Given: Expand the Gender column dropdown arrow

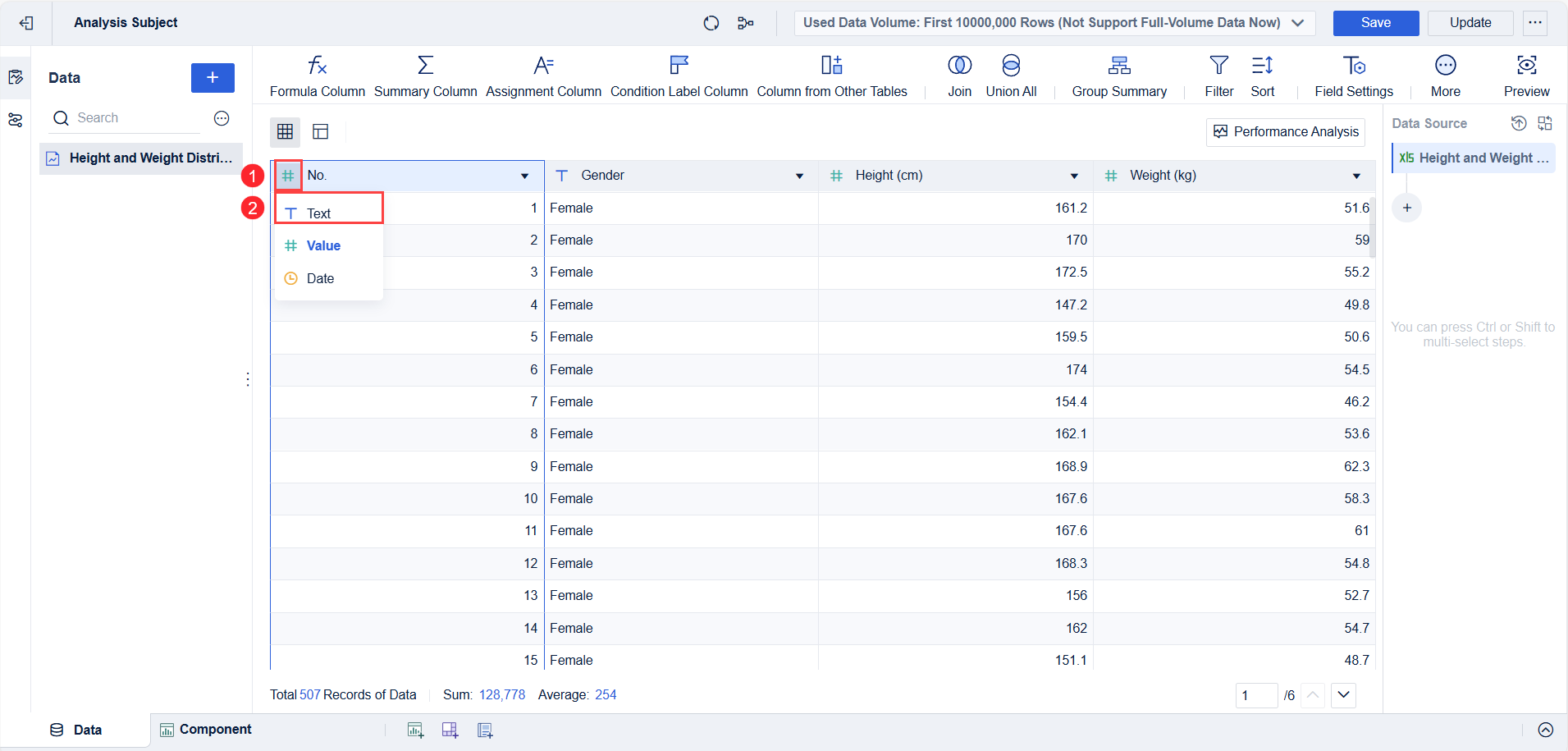Looking at the screenshot, I should (799, 176).
